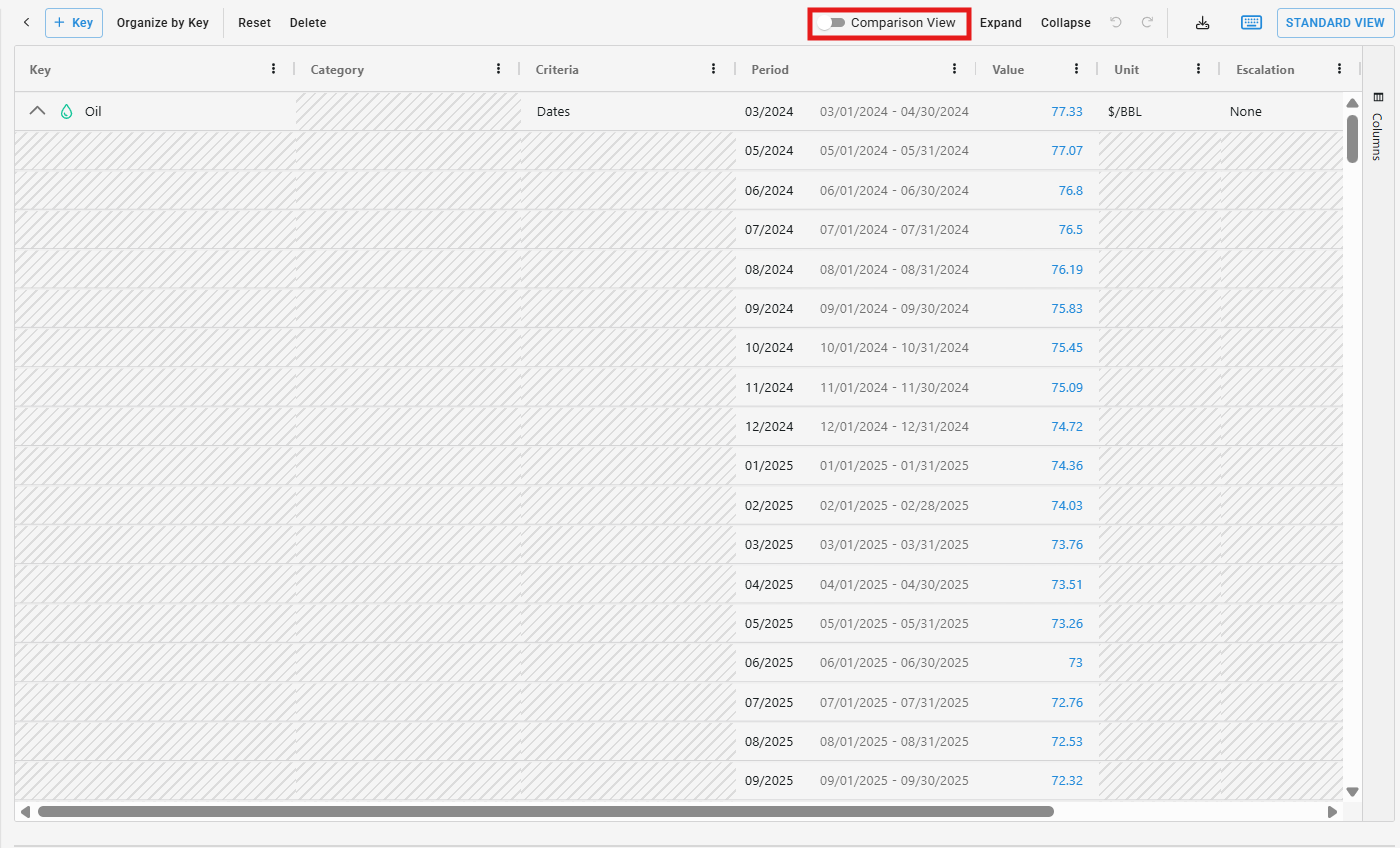Image resolution: width=1400 pixels, height=848 pixels.
Task: Click the redo arrow icon
Action: pyautogui.click(x=1147, y=22)
